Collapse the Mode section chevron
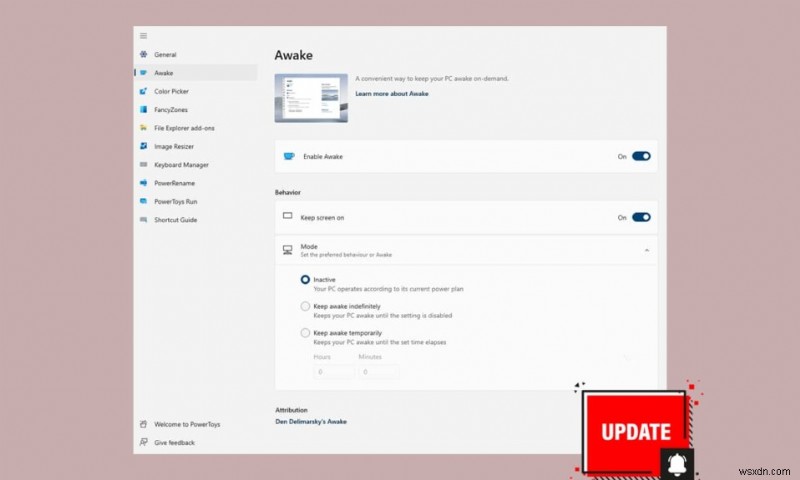The image size is (800, 480). 646,250
